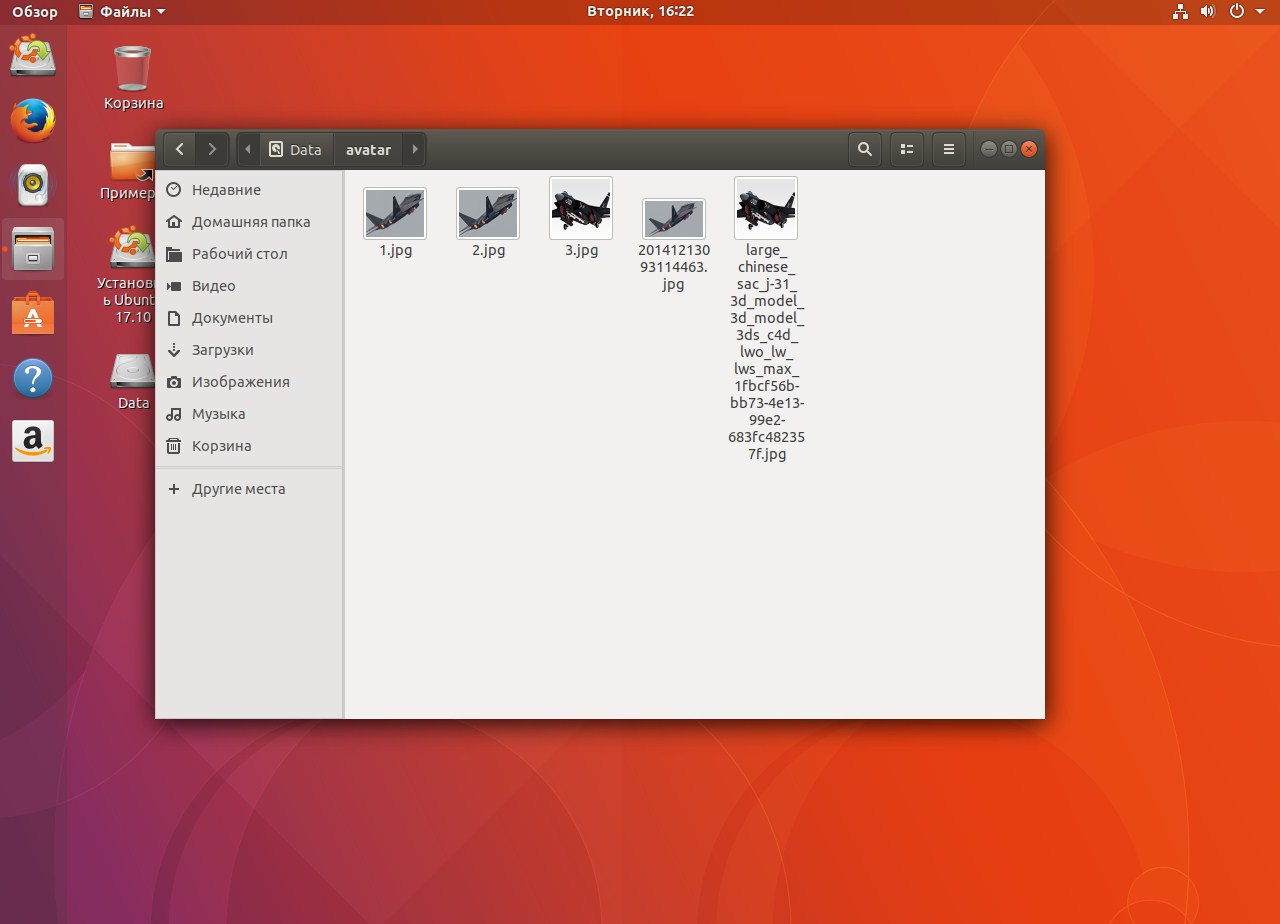Go forward with the right arrow button
The width and height of the screenshot is (1280, 924).
click(x=212, y=150)
